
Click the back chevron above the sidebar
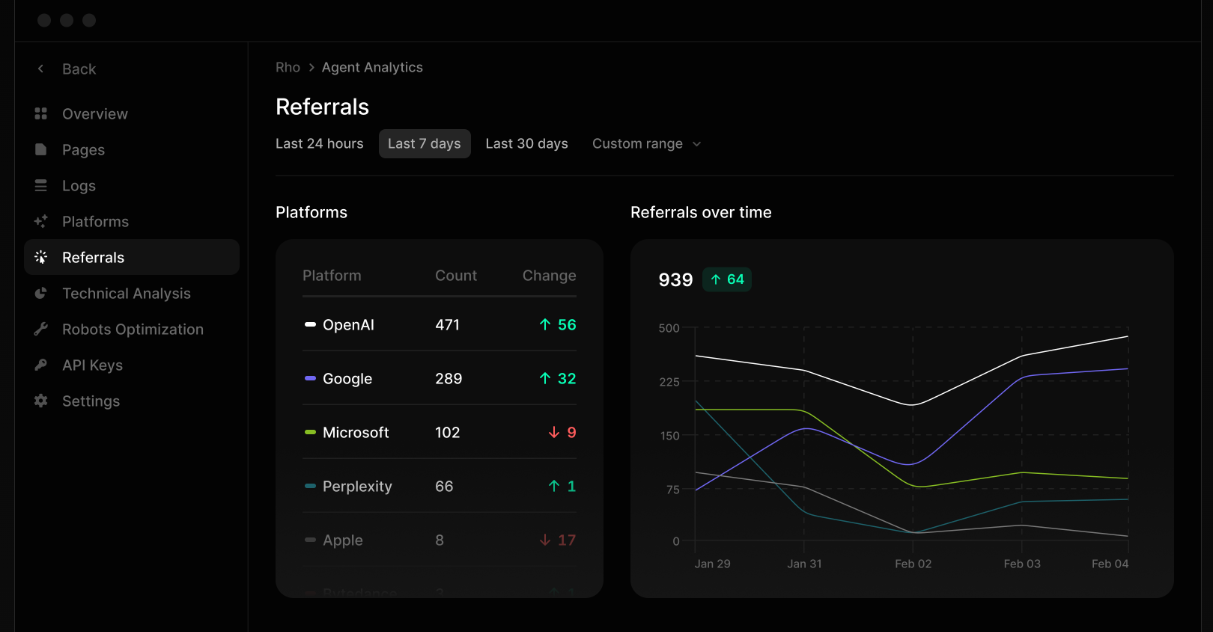tap(39, 68)
